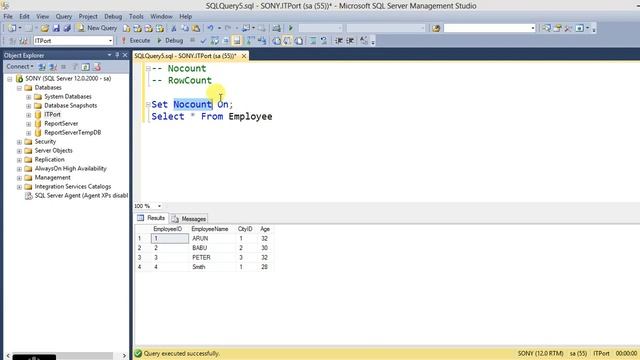
Task: Click the Decrease Indent icon
Action: [338, 40]
